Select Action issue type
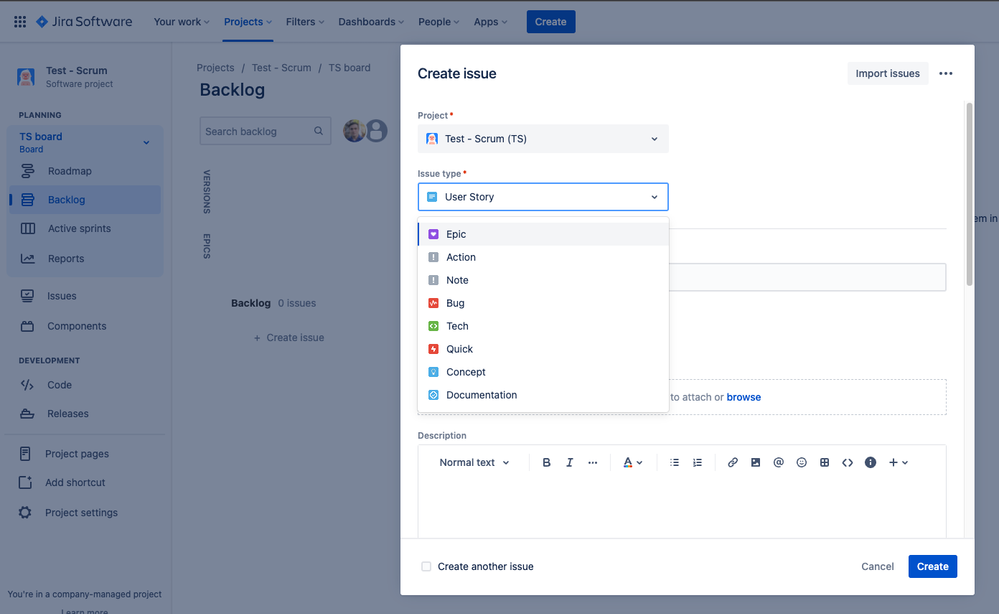 point(543,257)
